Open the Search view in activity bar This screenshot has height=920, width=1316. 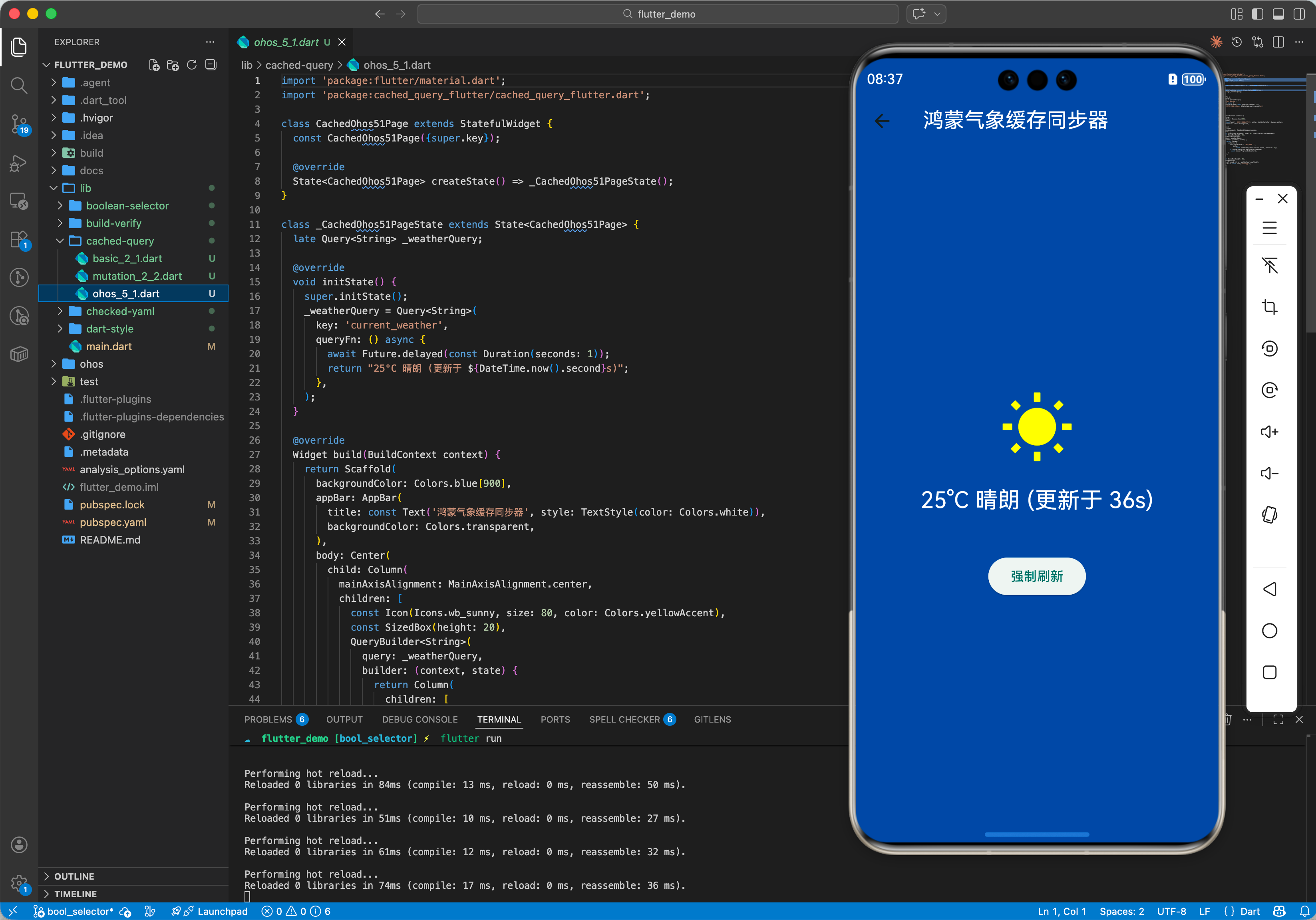pos(19,86)
